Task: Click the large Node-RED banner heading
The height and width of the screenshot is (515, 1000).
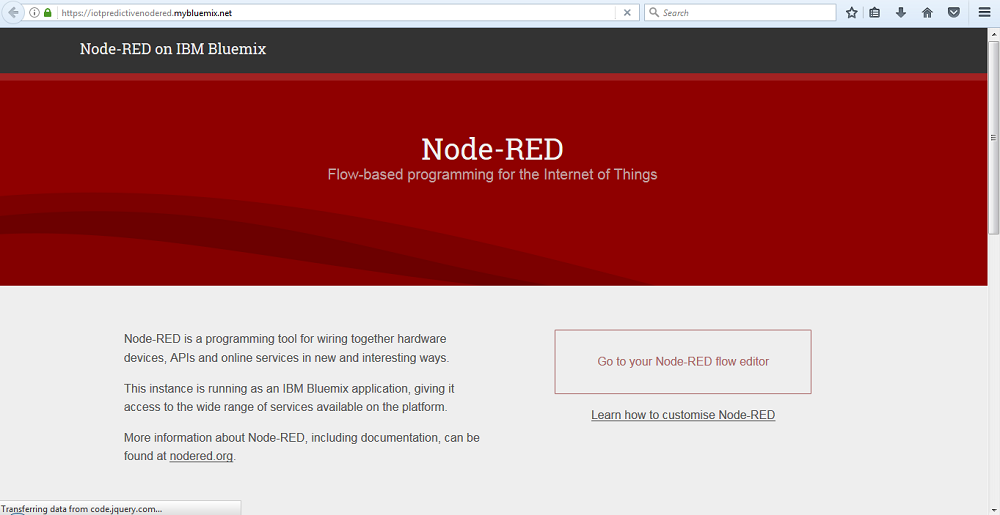Action: (x=492, y=149)
